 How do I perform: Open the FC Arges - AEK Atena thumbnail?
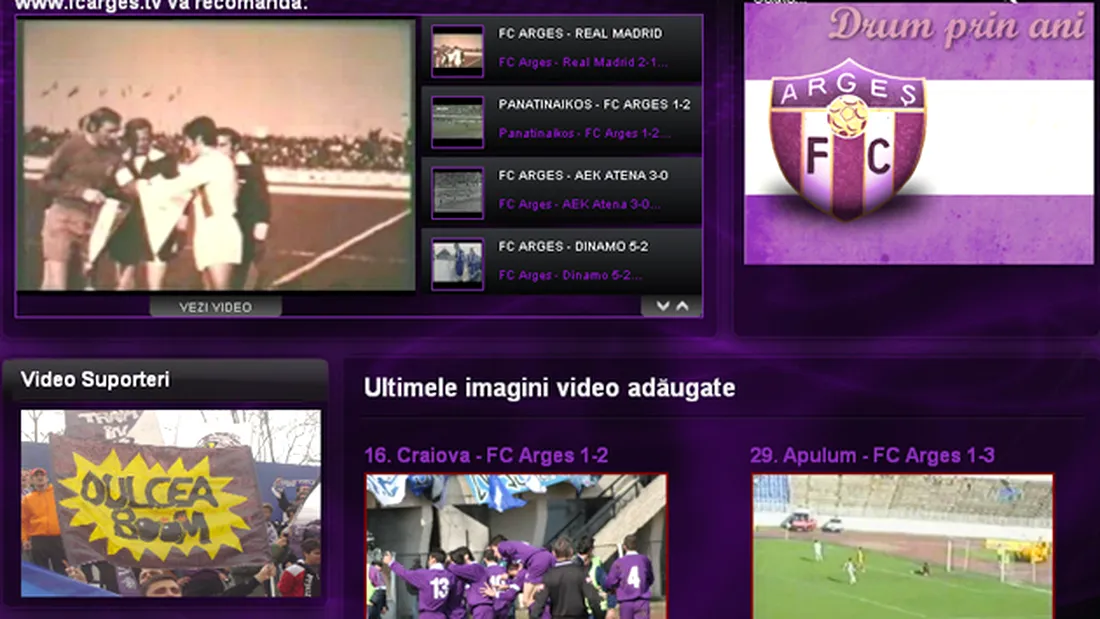click(x=457, y=193)
